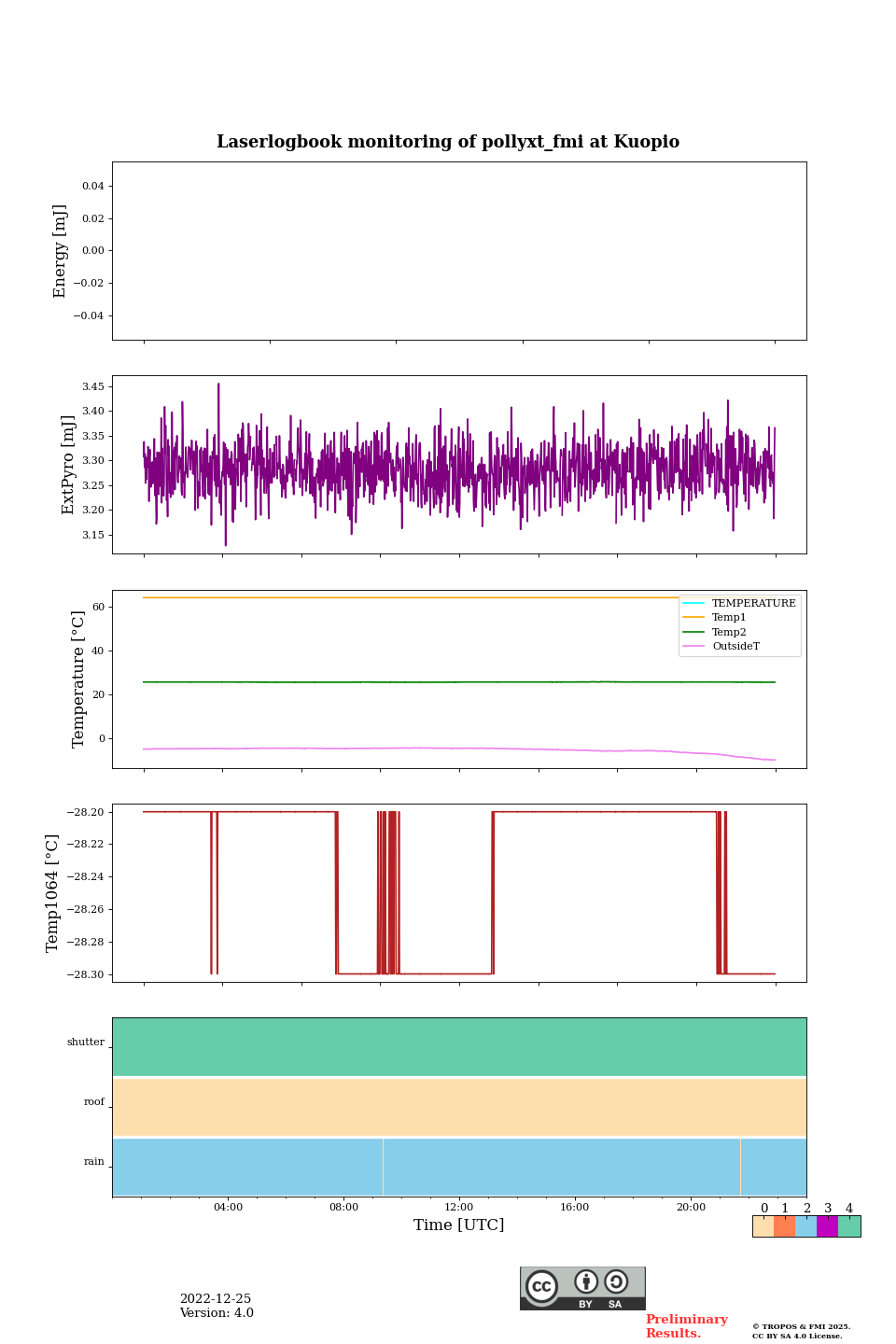Select the magenta color swatch for value 3

[827, 1226]
